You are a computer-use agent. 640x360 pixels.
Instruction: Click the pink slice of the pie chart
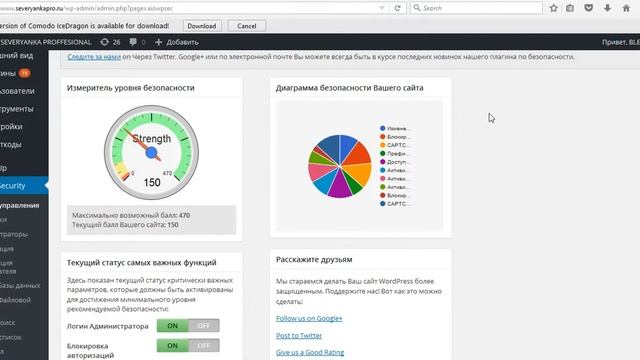(320, 171)
